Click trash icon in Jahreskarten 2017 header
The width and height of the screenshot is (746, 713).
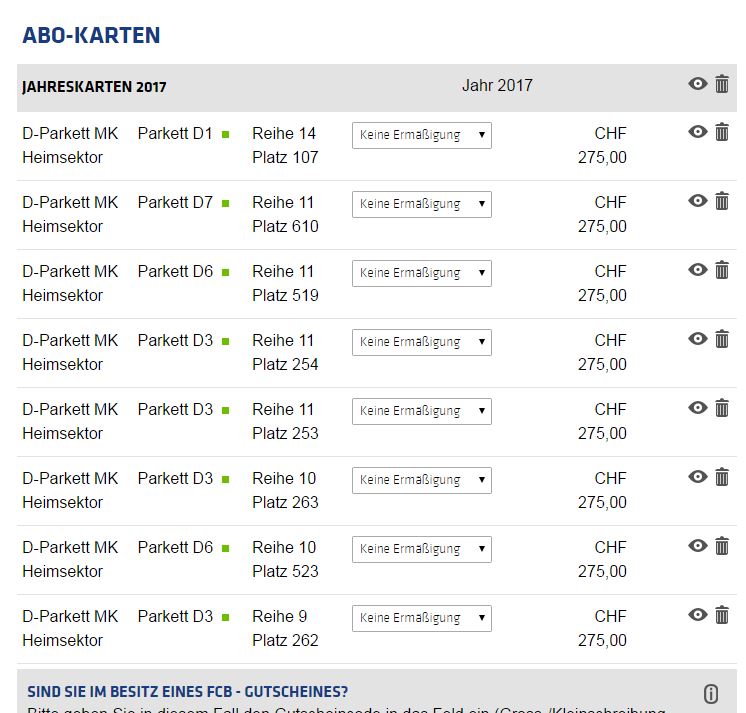[722, 84]
